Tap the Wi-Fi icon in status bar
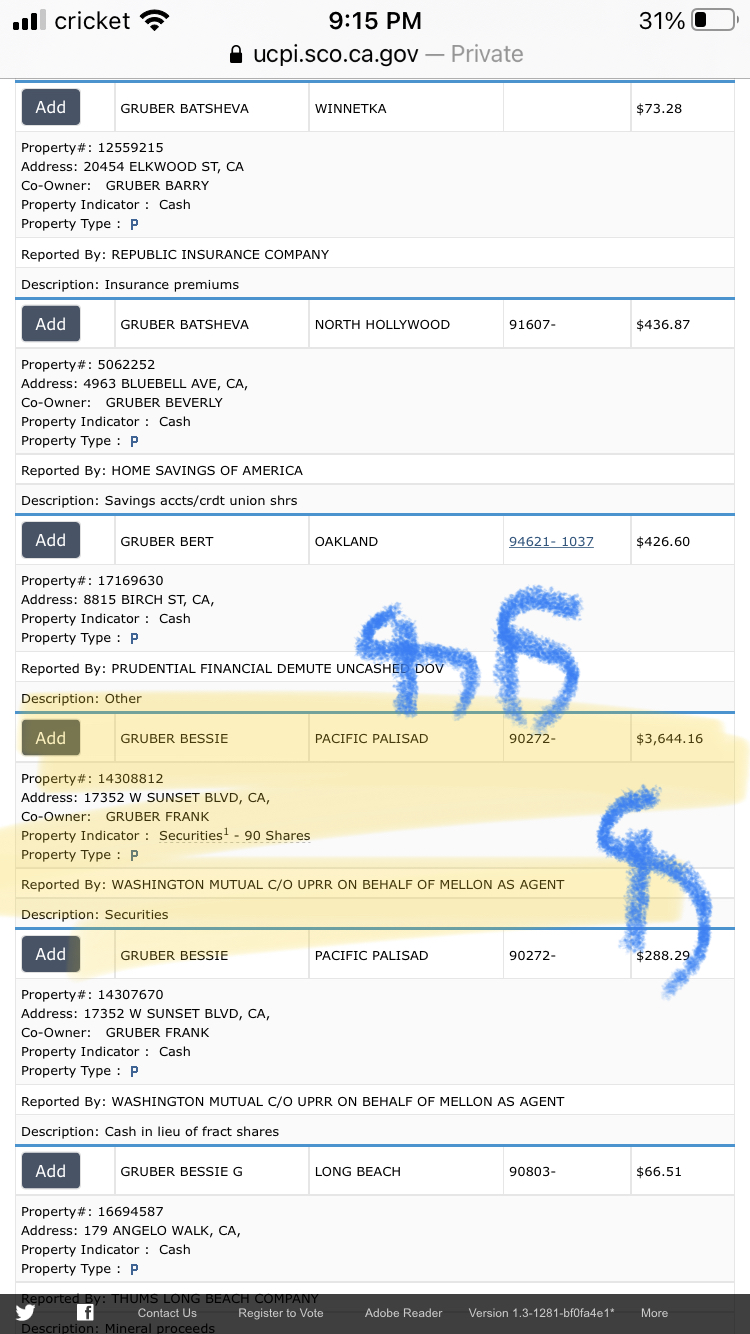This screenshot has width=750, height=1334. coord(155,20)
